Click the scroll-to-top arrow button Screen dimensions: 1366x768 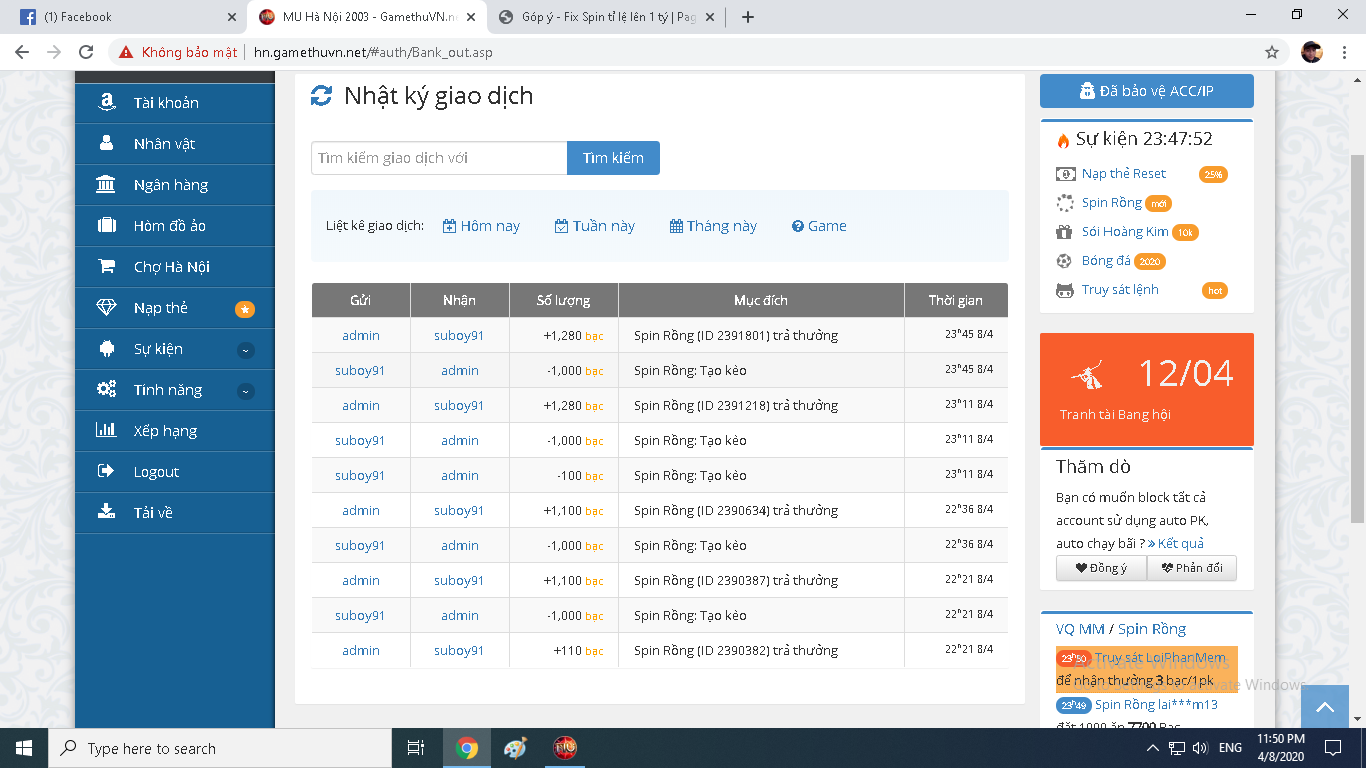coord(1325,707)
